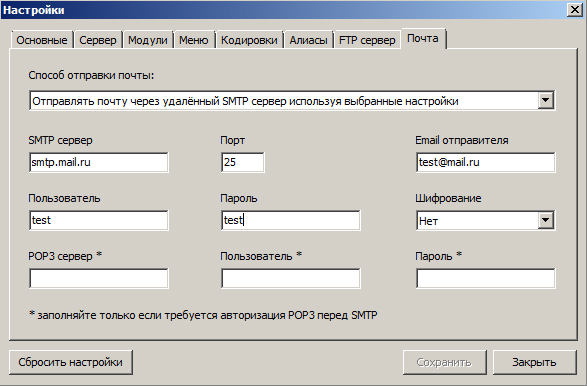Click the POP3 сервер * label
The width and height of the screenshot is (587, 386).
[x=65, y=256]
